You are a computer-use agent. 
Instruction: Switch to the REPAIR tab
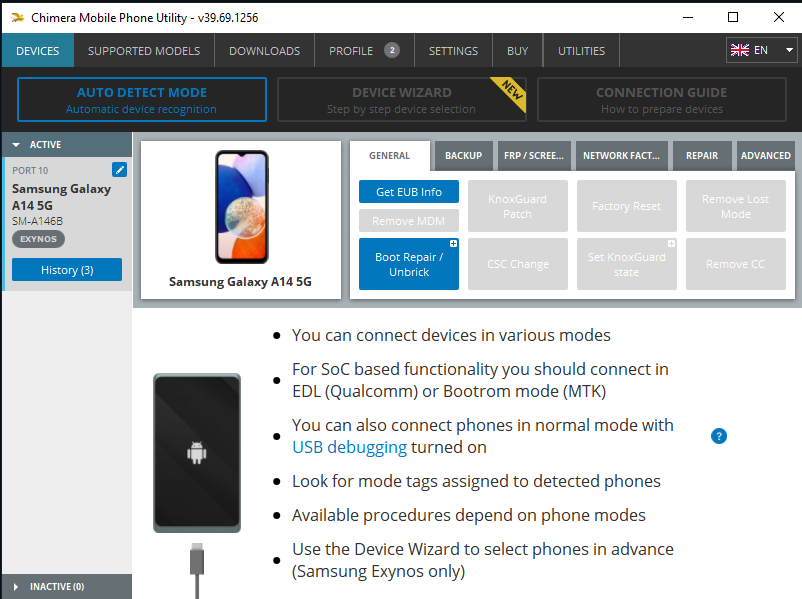pos(702,156)
